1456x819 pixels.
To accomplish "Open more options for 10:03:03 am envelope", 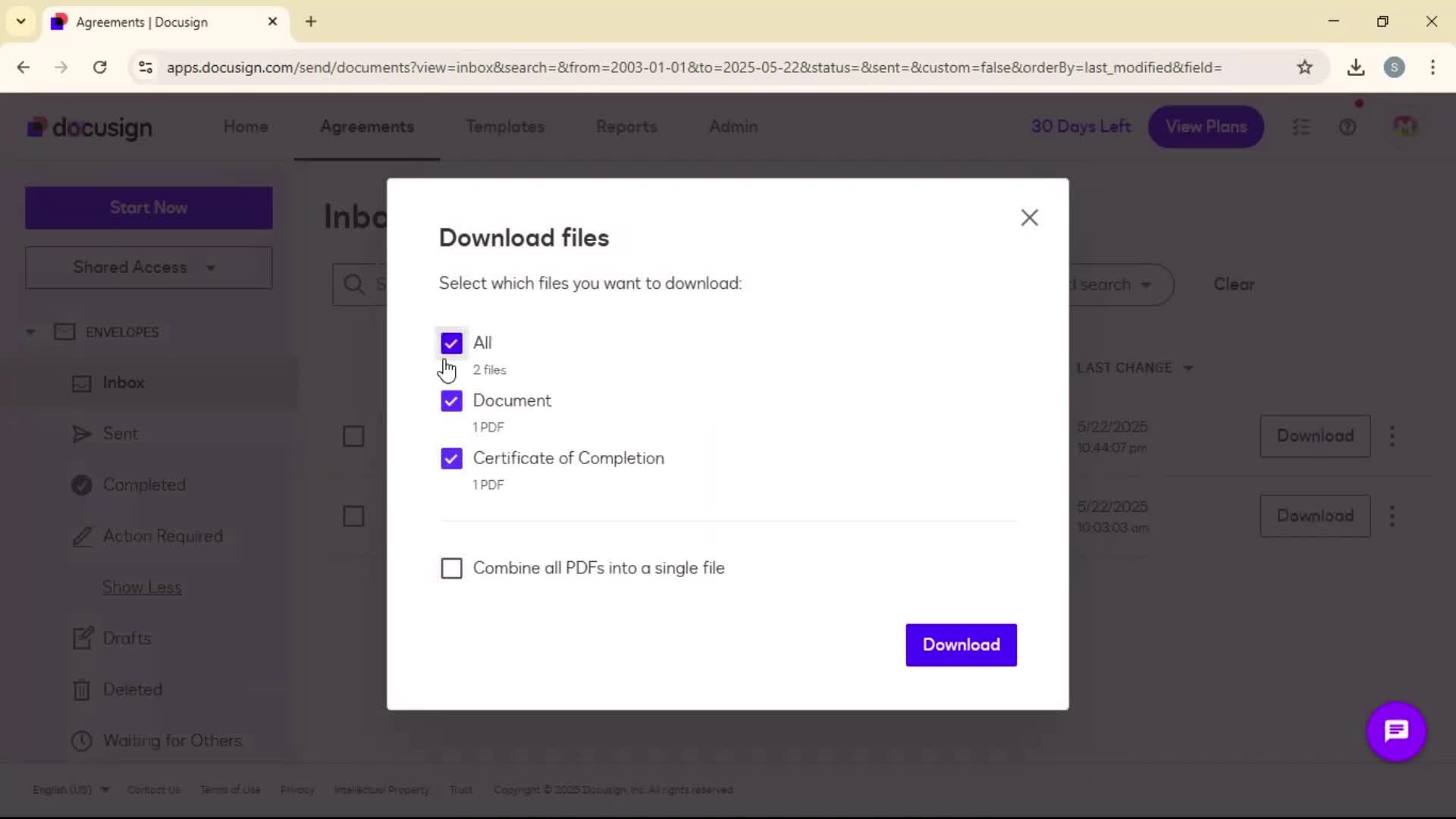I will [x=1392, y=516].
